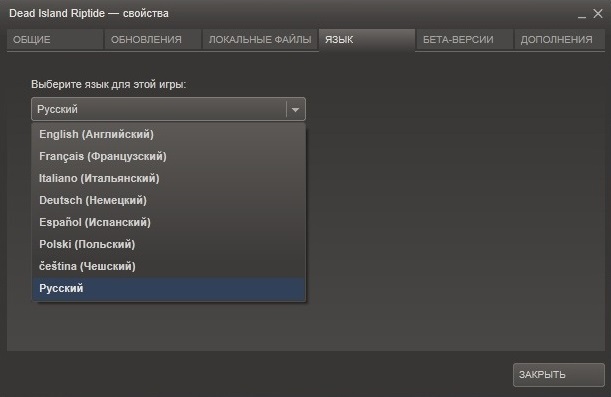Select Italiano (Итальянский) in dropdown
Viewport: 611px width, 397px height.
169,178
